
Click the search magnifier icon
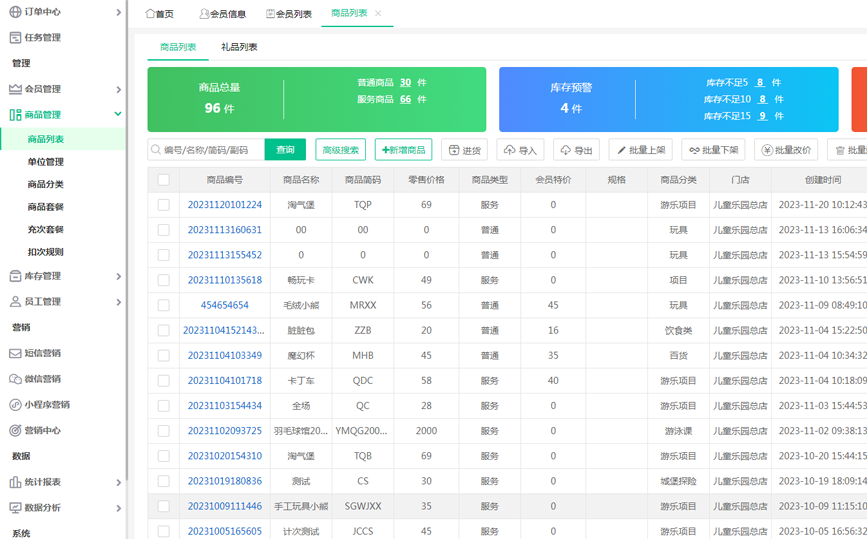click(156, 149)
